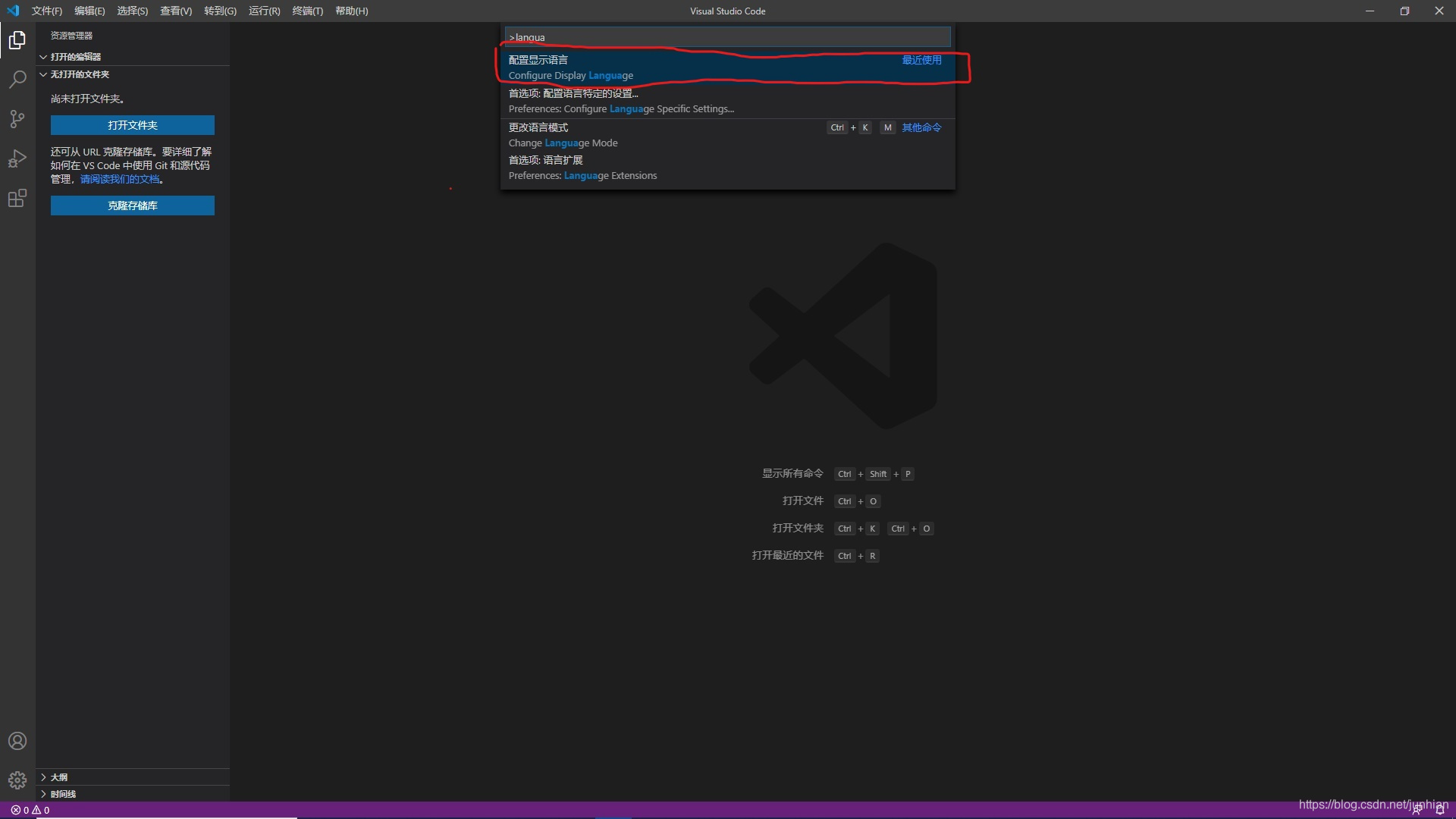Select Preferences: Language Extensions command
Screen dimensions: 1456x819
pos(727,168)
